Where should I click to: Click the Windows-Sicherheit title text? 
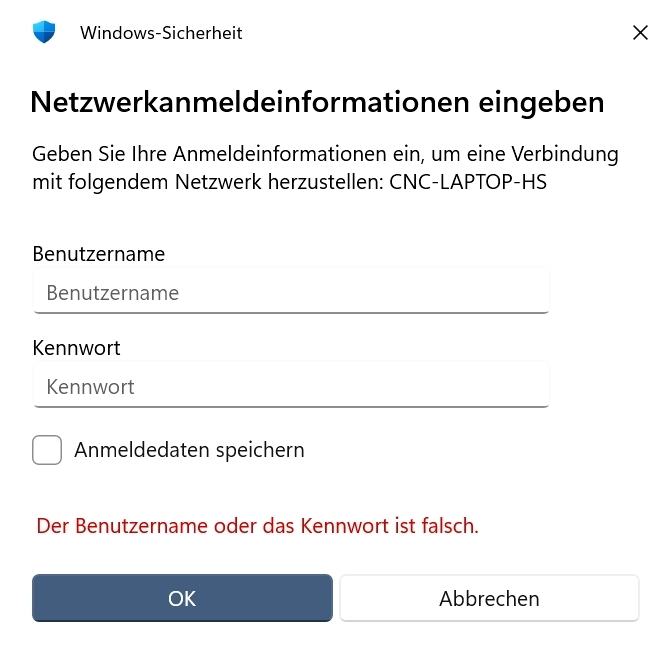[x=161, y=33]
